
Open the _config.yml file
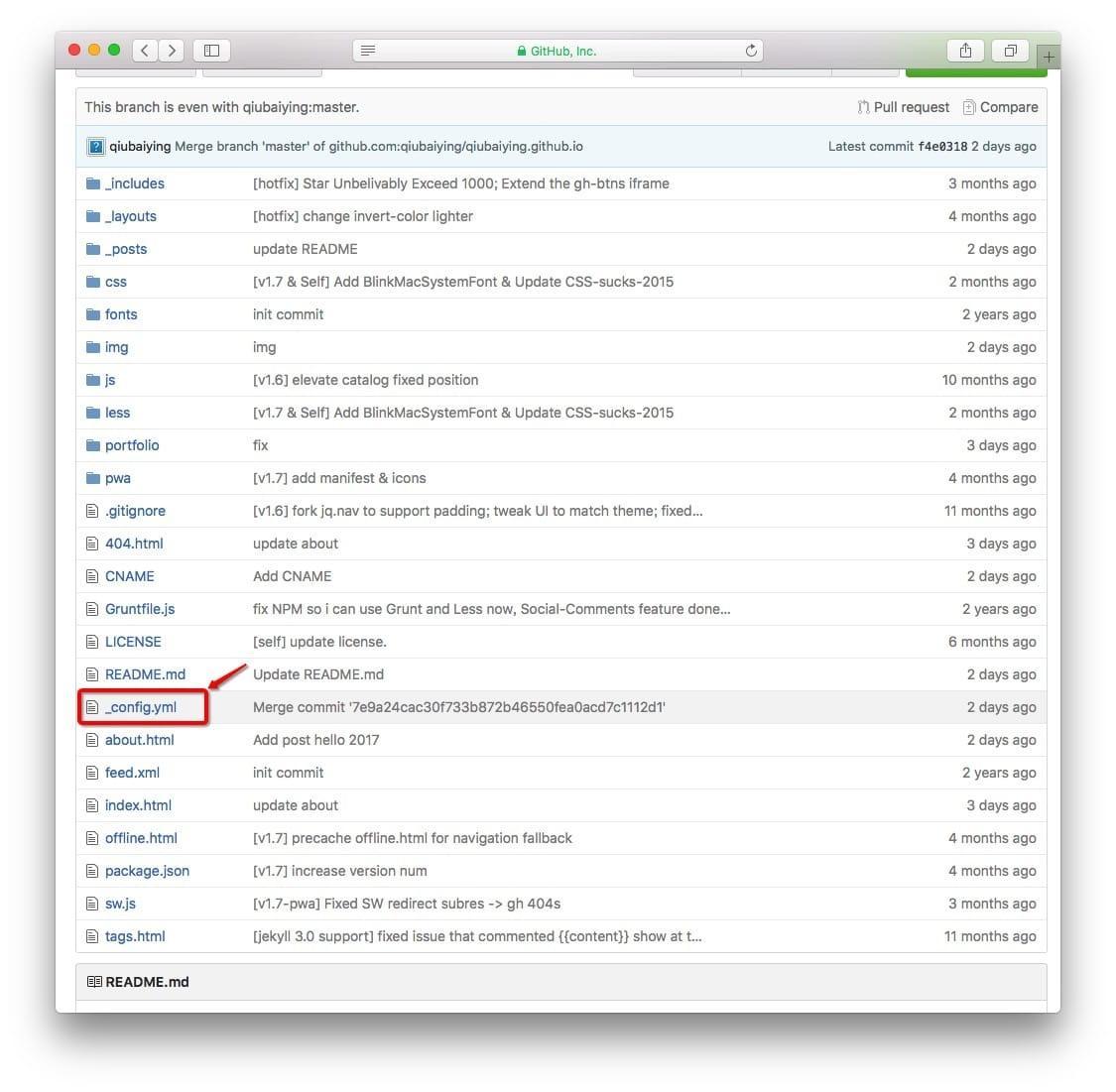(141, 707)
